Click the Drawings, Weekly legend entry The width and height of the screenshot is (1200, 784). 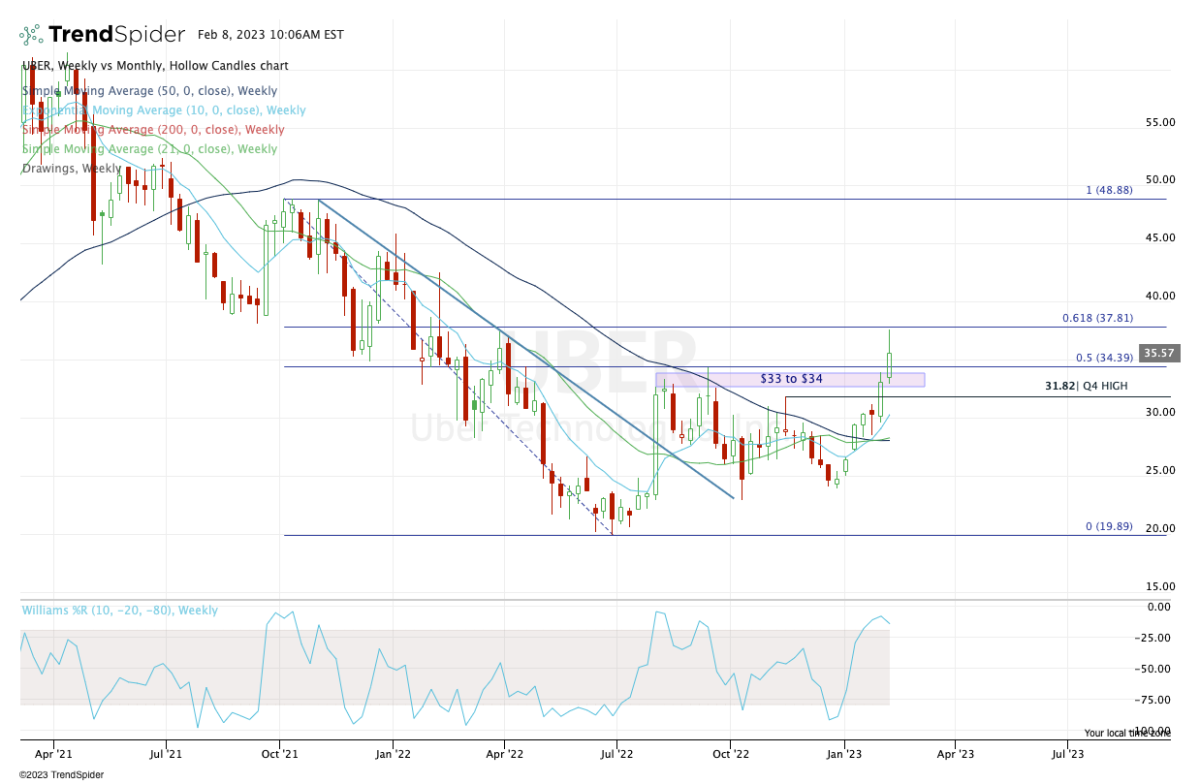point(74,168)
